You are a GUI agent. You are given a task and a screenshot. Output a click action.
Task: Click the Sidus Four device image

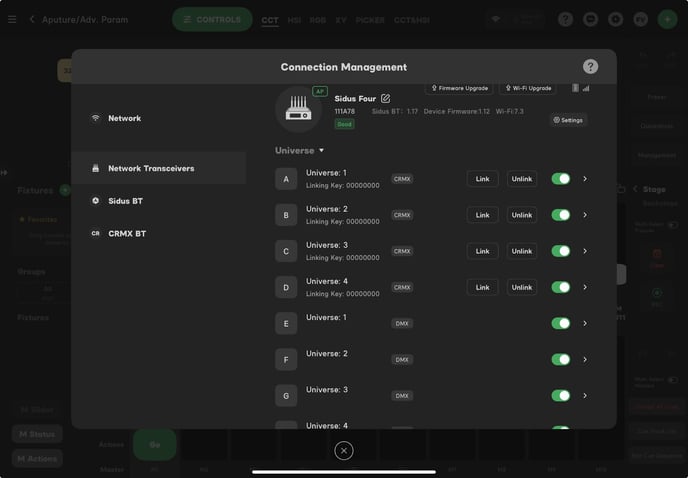pyautogui.click(x=298, y=109)
